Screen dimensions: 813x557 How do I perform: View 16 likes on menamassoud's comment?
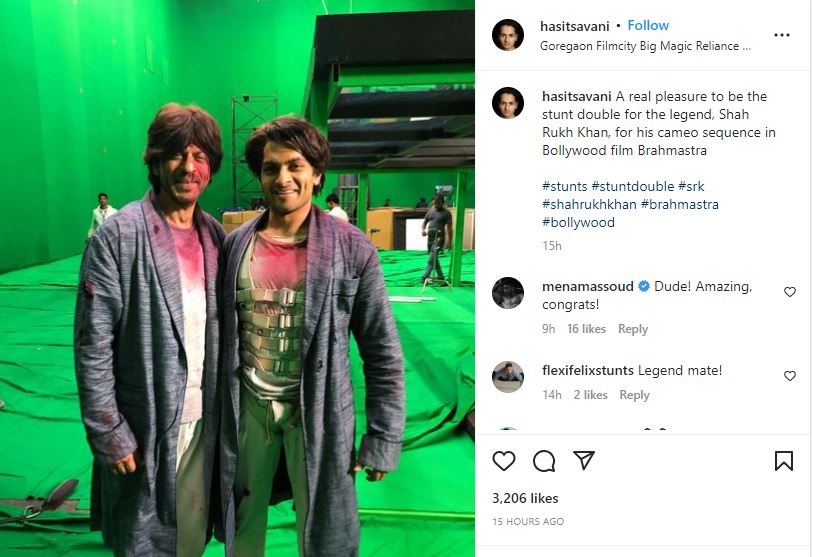point(586,329)
